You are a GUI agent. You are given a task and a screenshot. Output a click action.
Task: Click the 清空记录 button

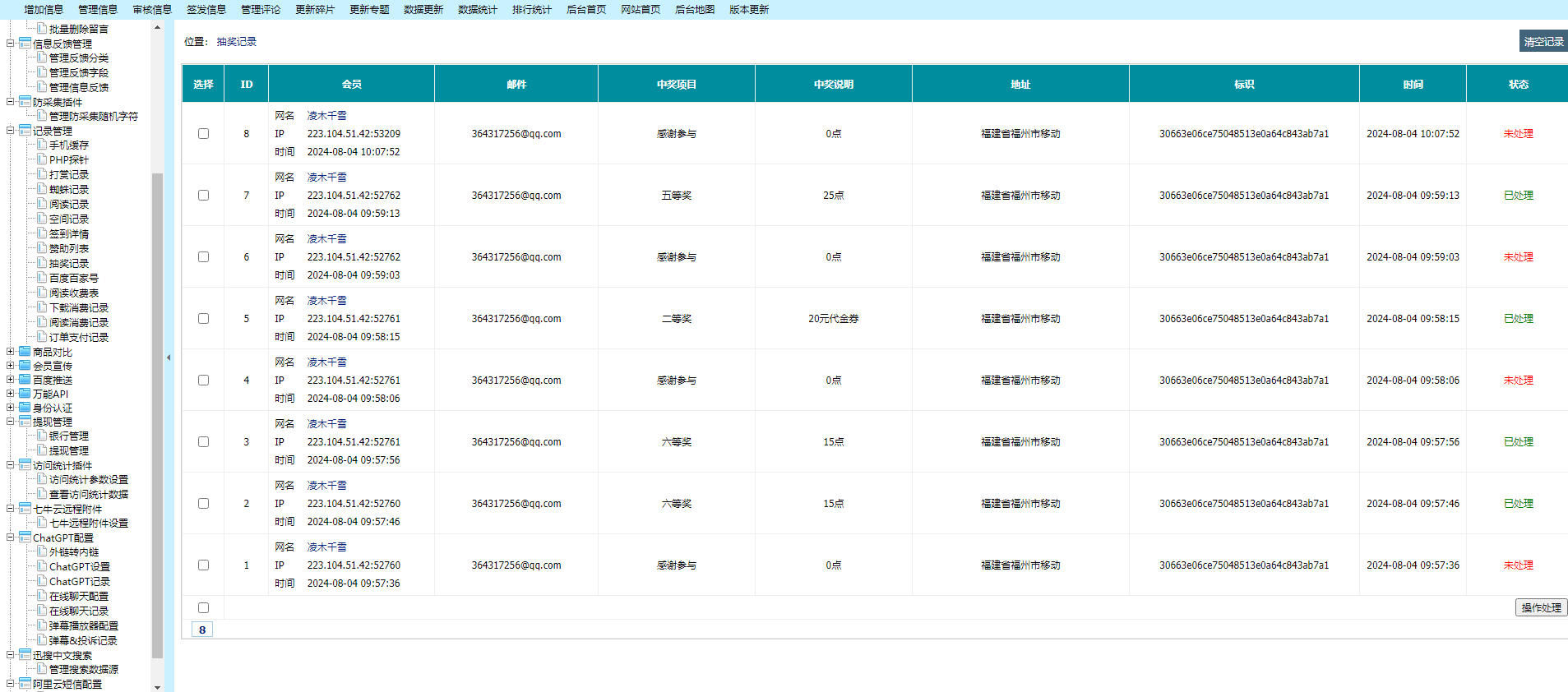pyautogui.click(x=1543, y=41)
